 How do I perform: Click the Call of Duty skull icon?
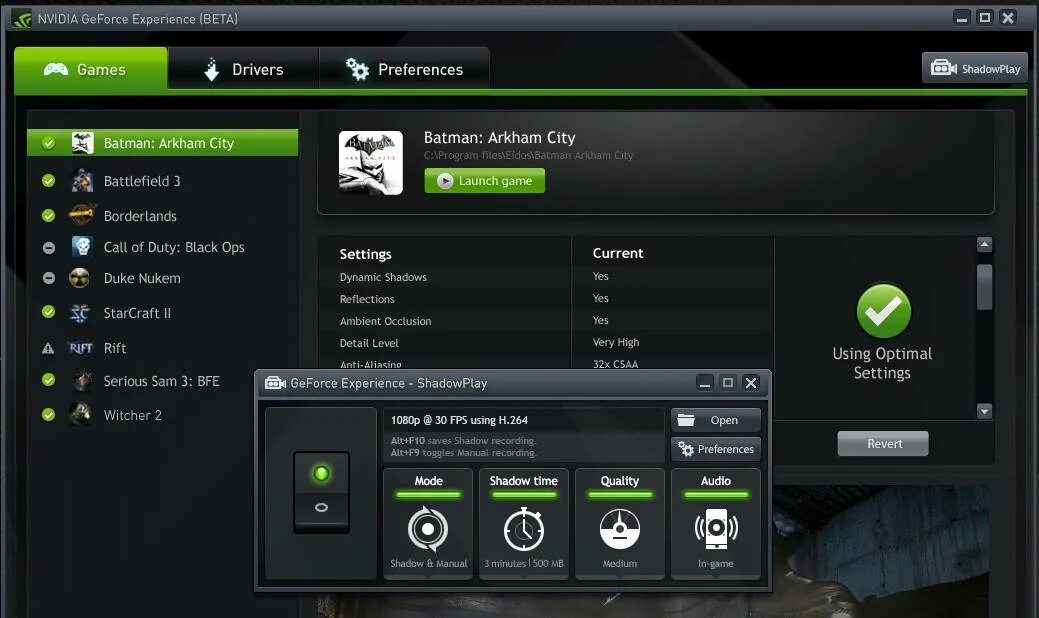click(x=82, y=246)
